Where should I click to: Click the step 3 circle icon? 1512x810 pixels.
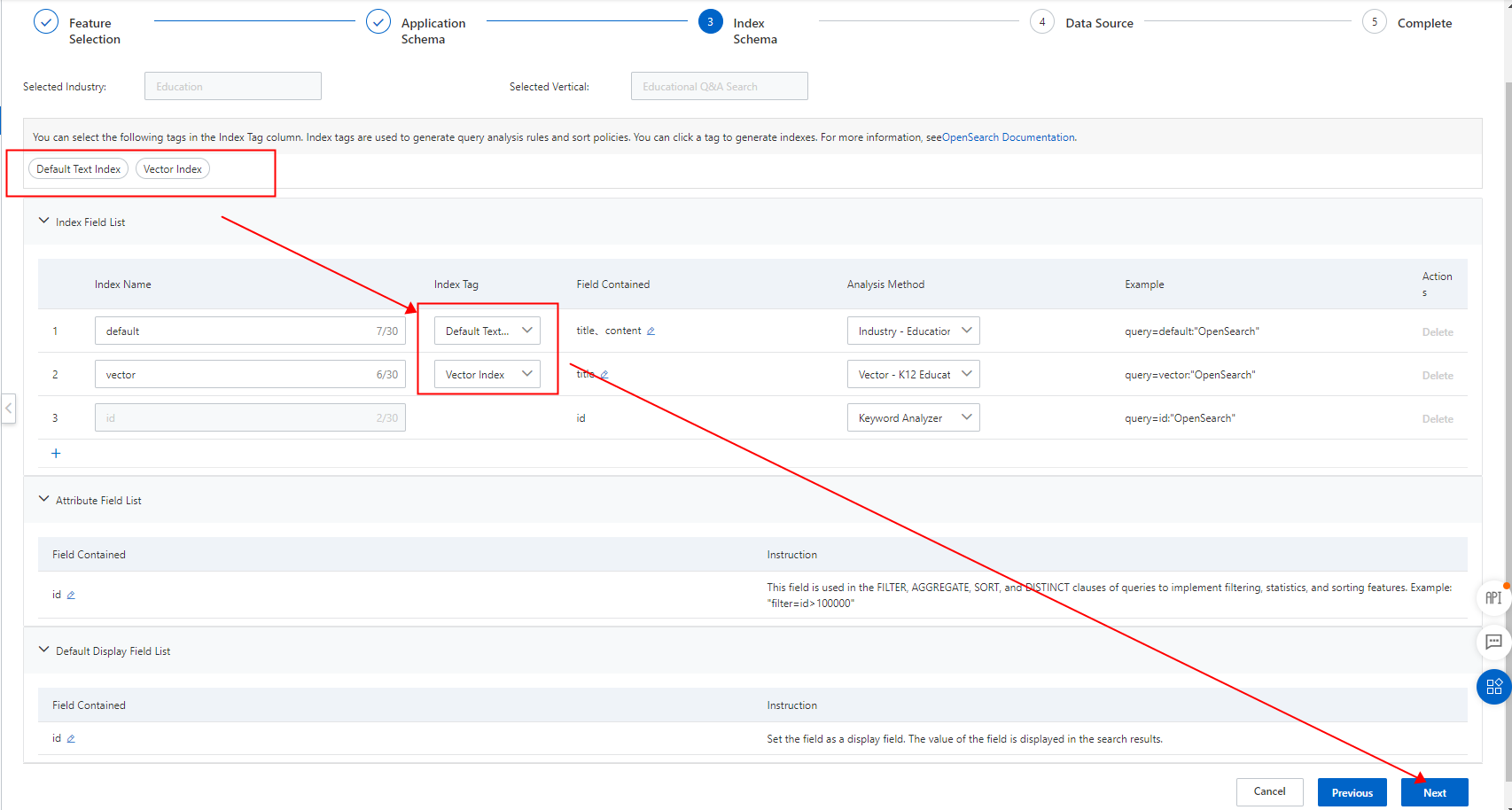coord(710,22)
